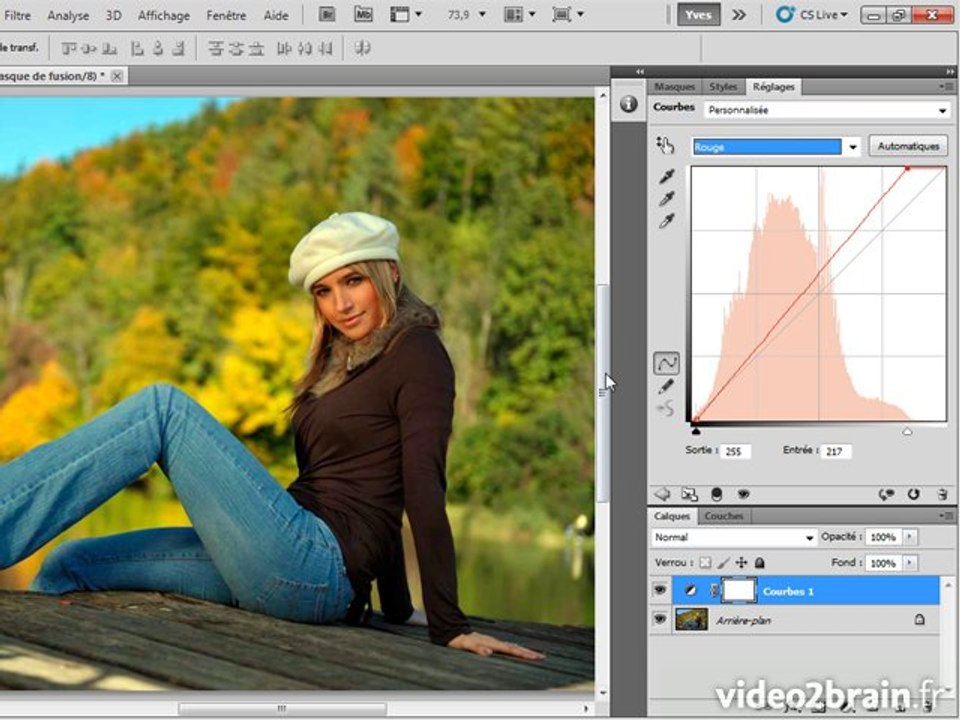Screen dimensions: 960x720
Task: Show more workspaces via double-arrow button
Action: 739,15
